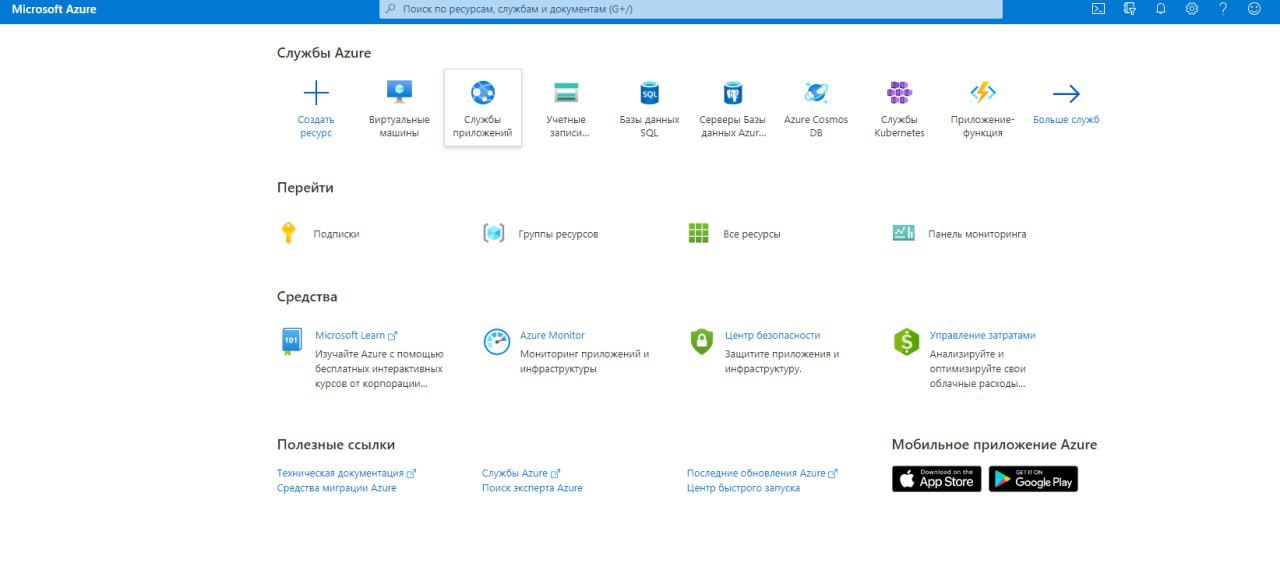Image resolution: width=1280 pixels, height=584 pixels.
Task: Click the Azure Cosmos DB text label
Action: pyautogui.click(x=816, y=126)
